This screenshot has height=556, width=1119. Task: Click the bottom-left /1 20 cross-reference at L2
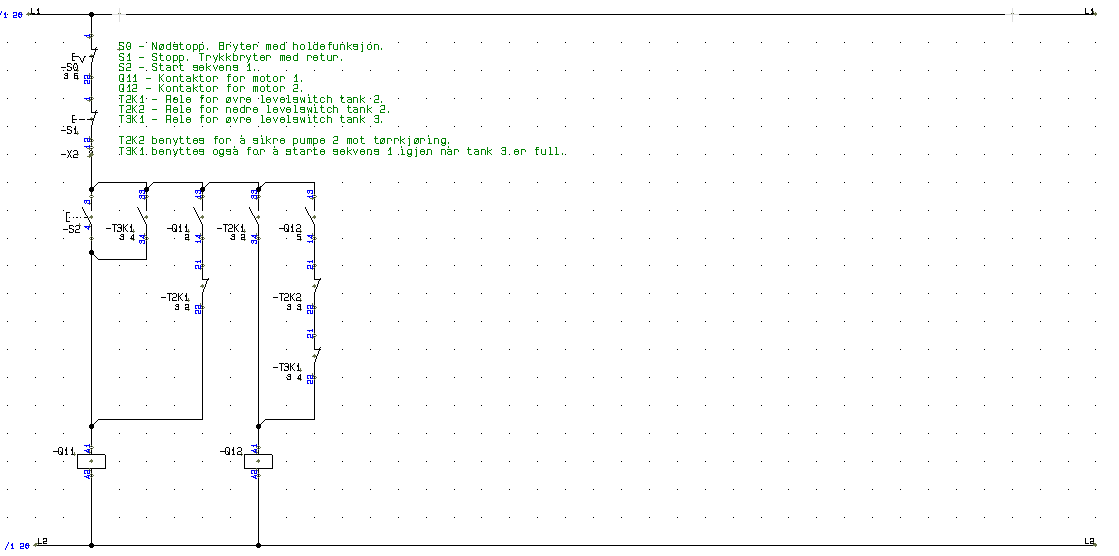(x=16, y=546)
